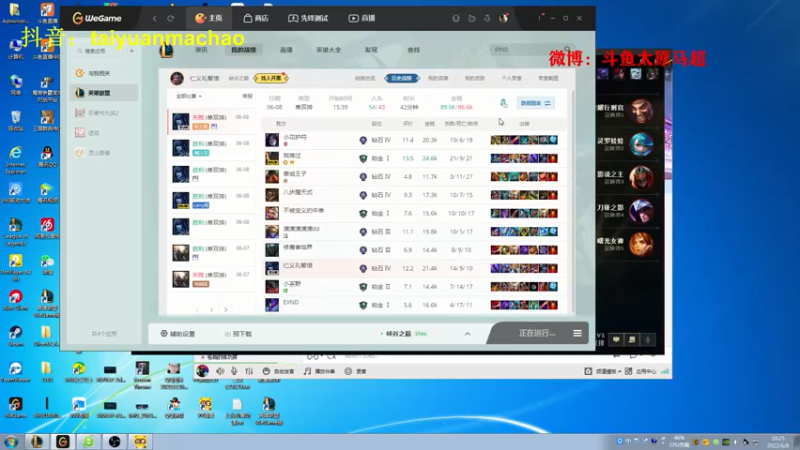
Task: Open the 全部比赛 match filter dropdown
Action: 189,96
